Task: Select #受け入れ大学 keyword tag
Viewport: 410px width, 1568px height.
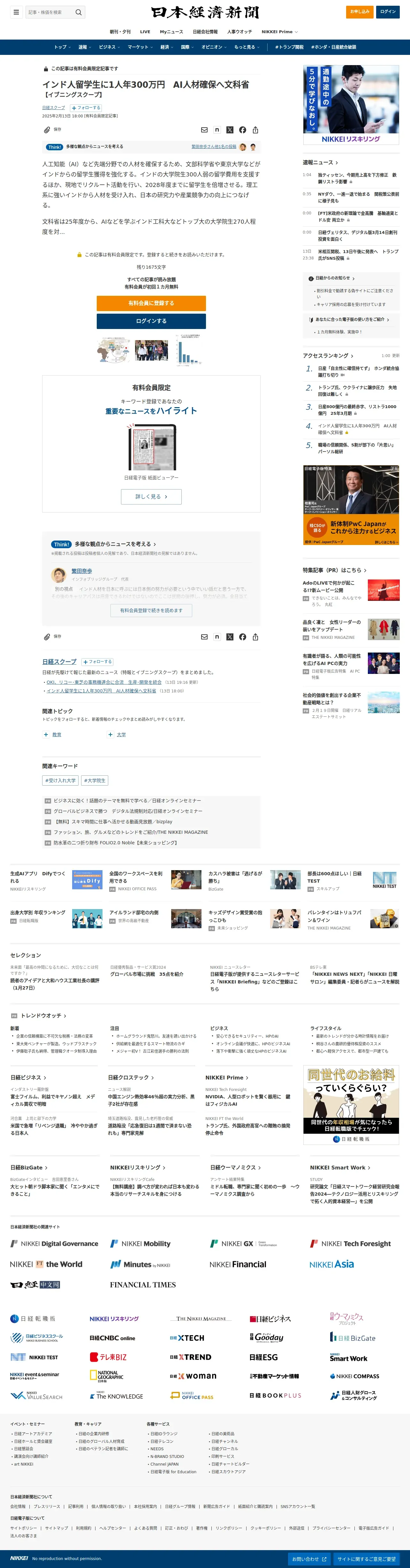Action: 60,780
